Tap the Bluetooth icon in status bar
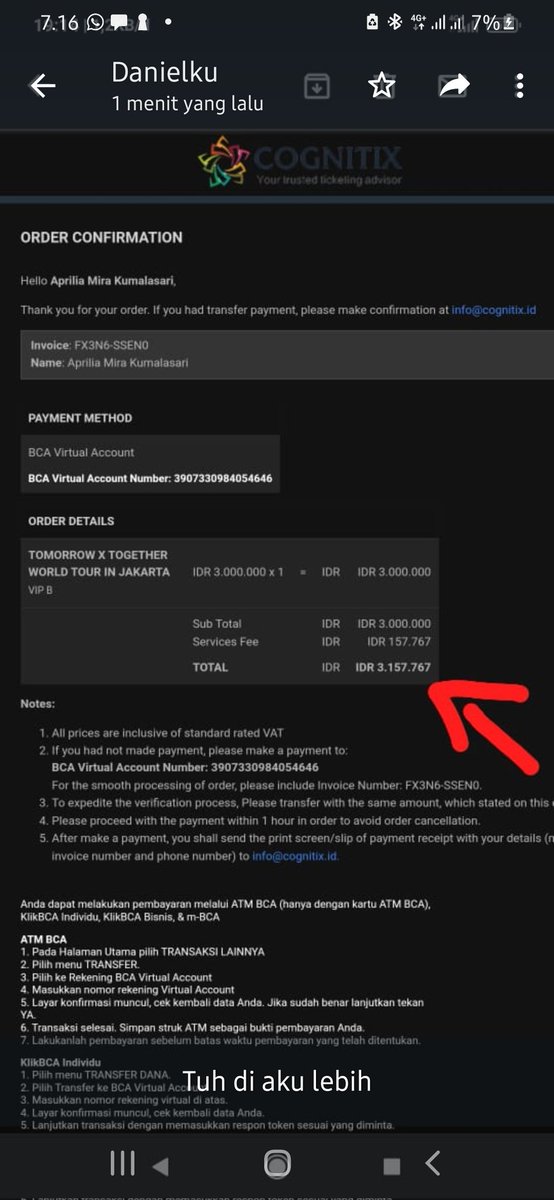The height and width of the screenshot is (1200, 554). click(x=394, y=21)
